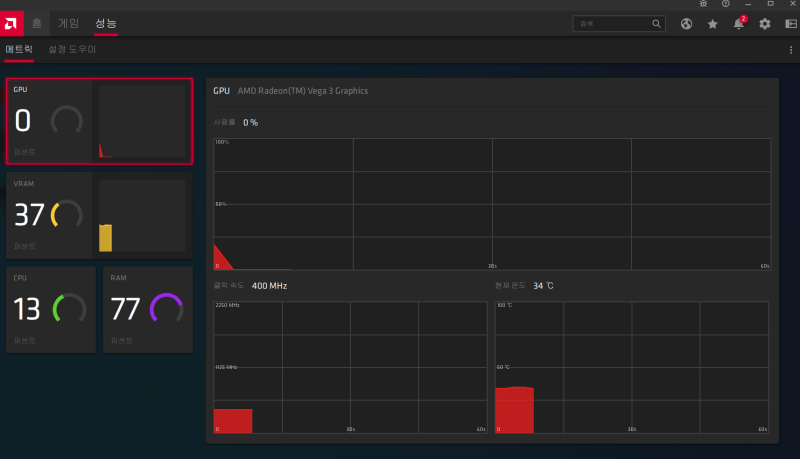
Task: Click the CPU 13 percent value
Action: [27, 309]
